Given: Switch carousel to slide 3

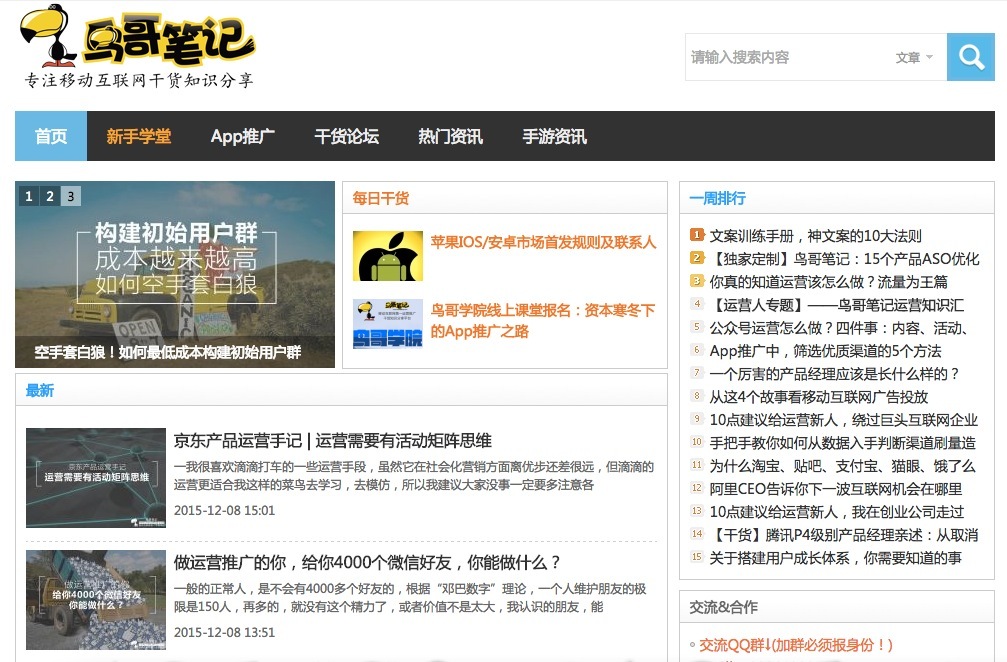Looking at the screenshot, I should pyautogui.click(x=70, y=196).
